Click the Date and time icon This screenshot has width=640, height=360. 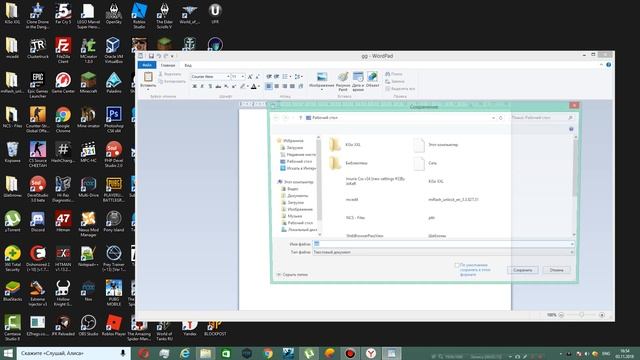pos(358,77)
